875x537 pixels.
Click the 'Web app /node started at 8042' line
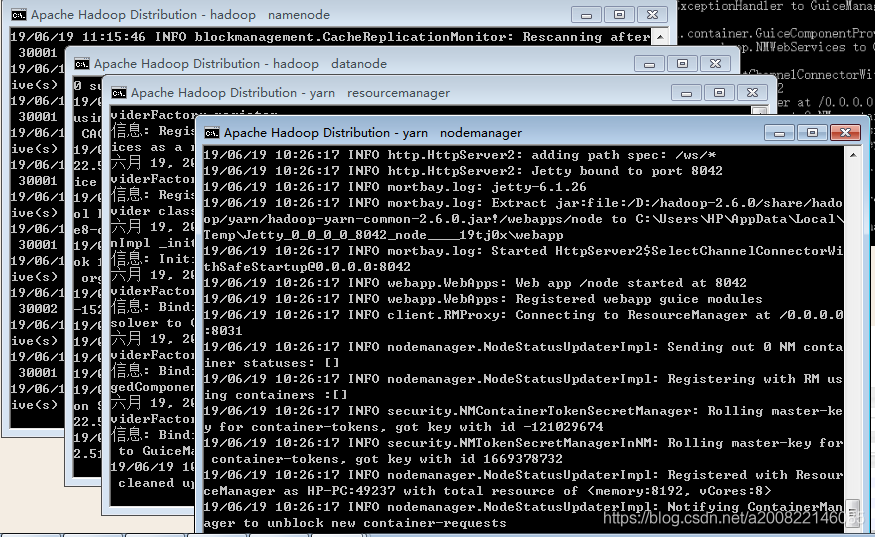475,283
